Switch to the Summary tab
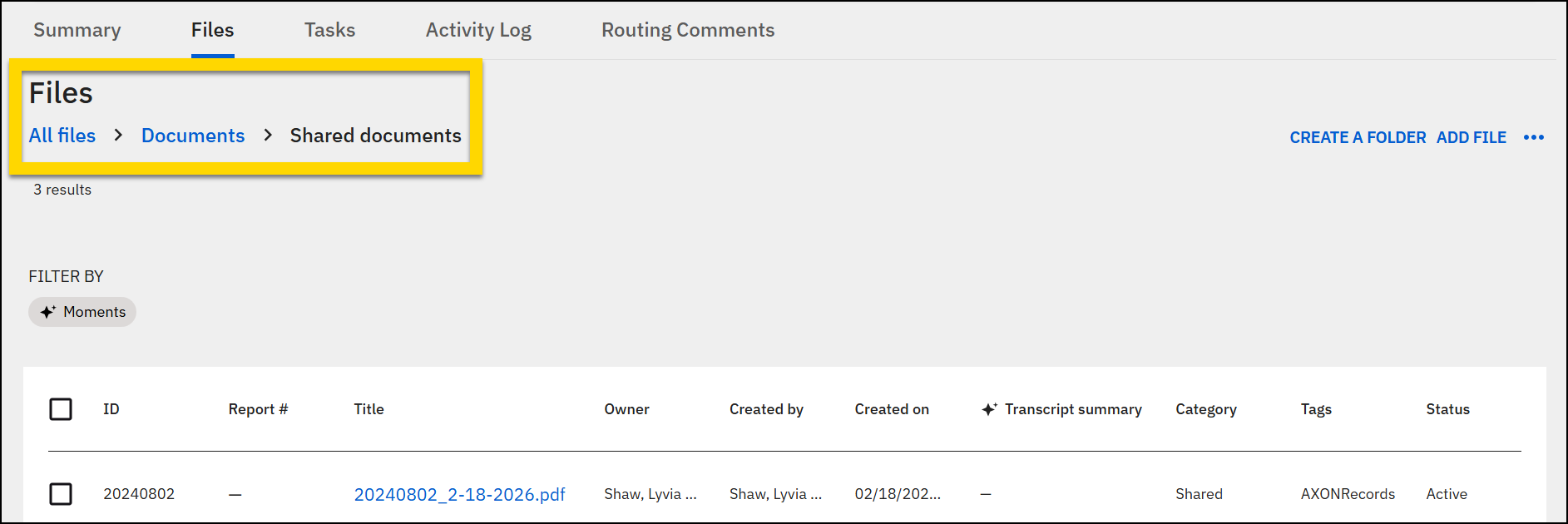Image resolution: width=1568 pixels, height=524 pixels. [77, 29]
